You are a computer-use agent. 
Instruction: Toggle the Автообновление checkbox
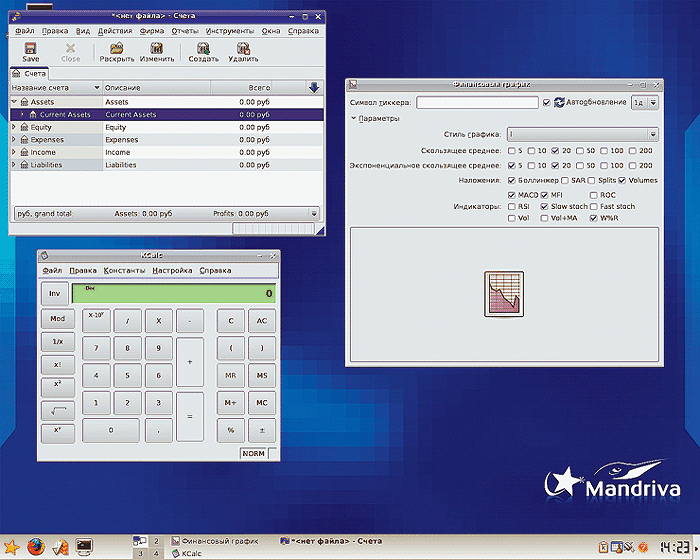[546, 103]
